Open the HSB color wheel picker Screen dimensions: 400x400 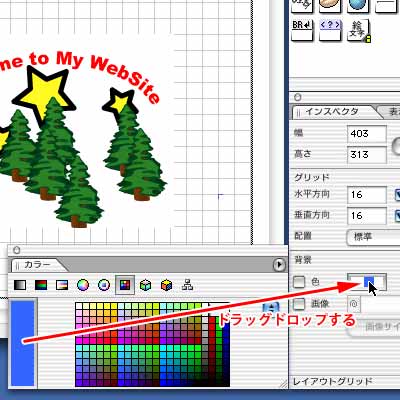click(83, 285)
